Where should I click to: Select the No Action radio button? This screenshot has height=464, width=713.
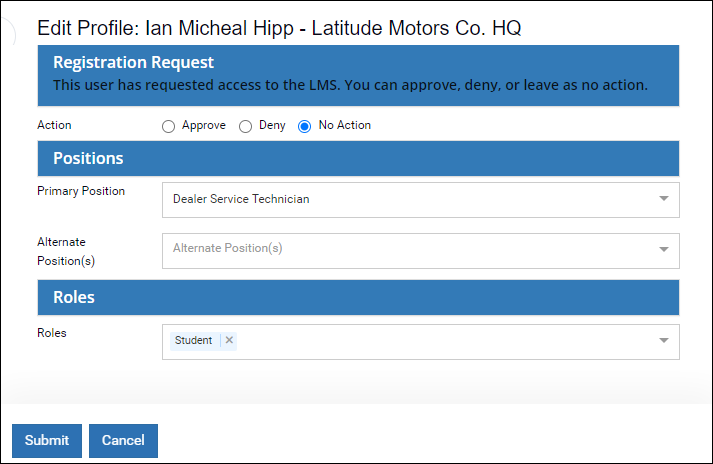[x=305, y=126]
